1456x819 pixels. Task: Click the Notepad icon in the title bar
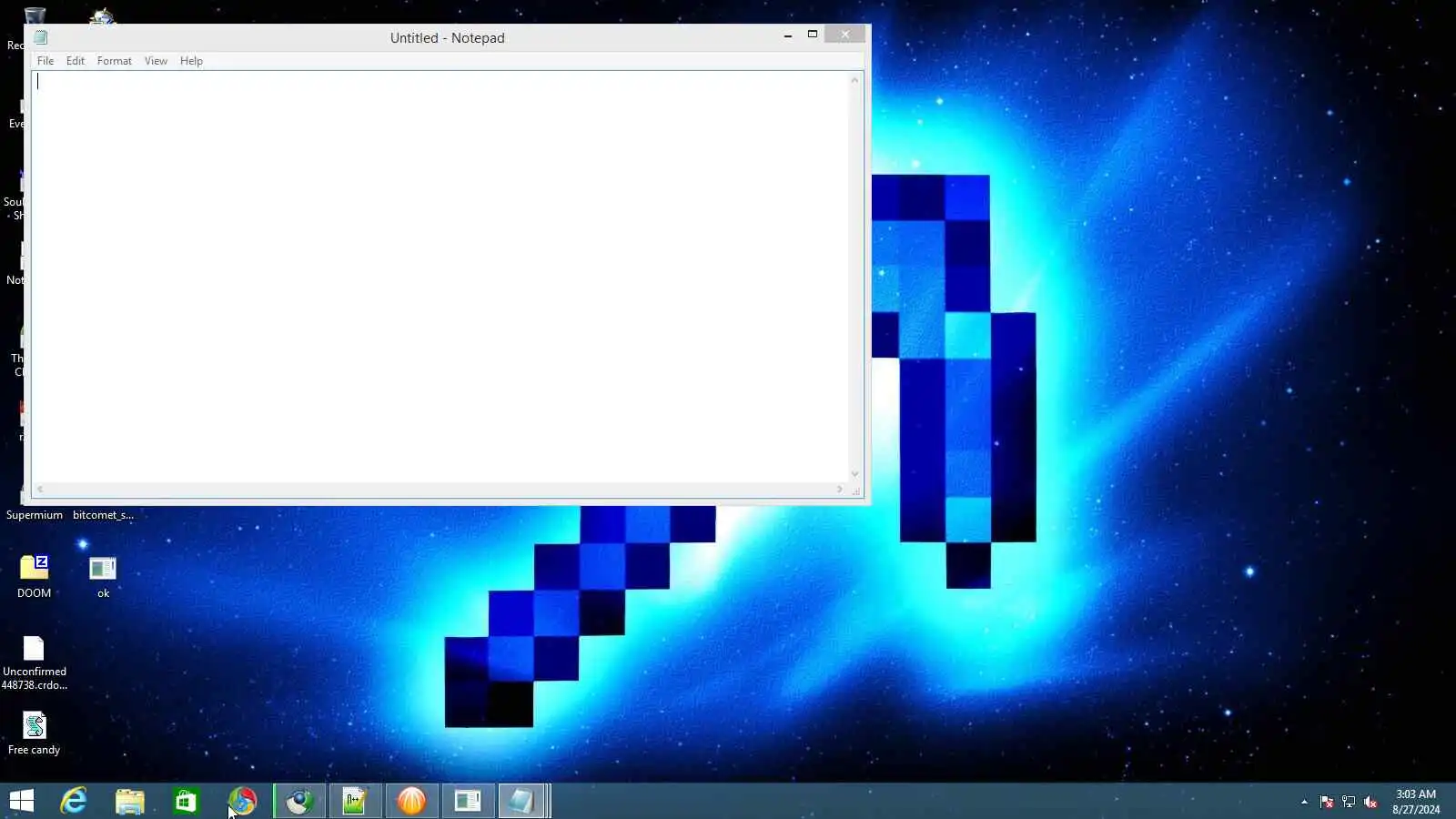tap(41, 37)
